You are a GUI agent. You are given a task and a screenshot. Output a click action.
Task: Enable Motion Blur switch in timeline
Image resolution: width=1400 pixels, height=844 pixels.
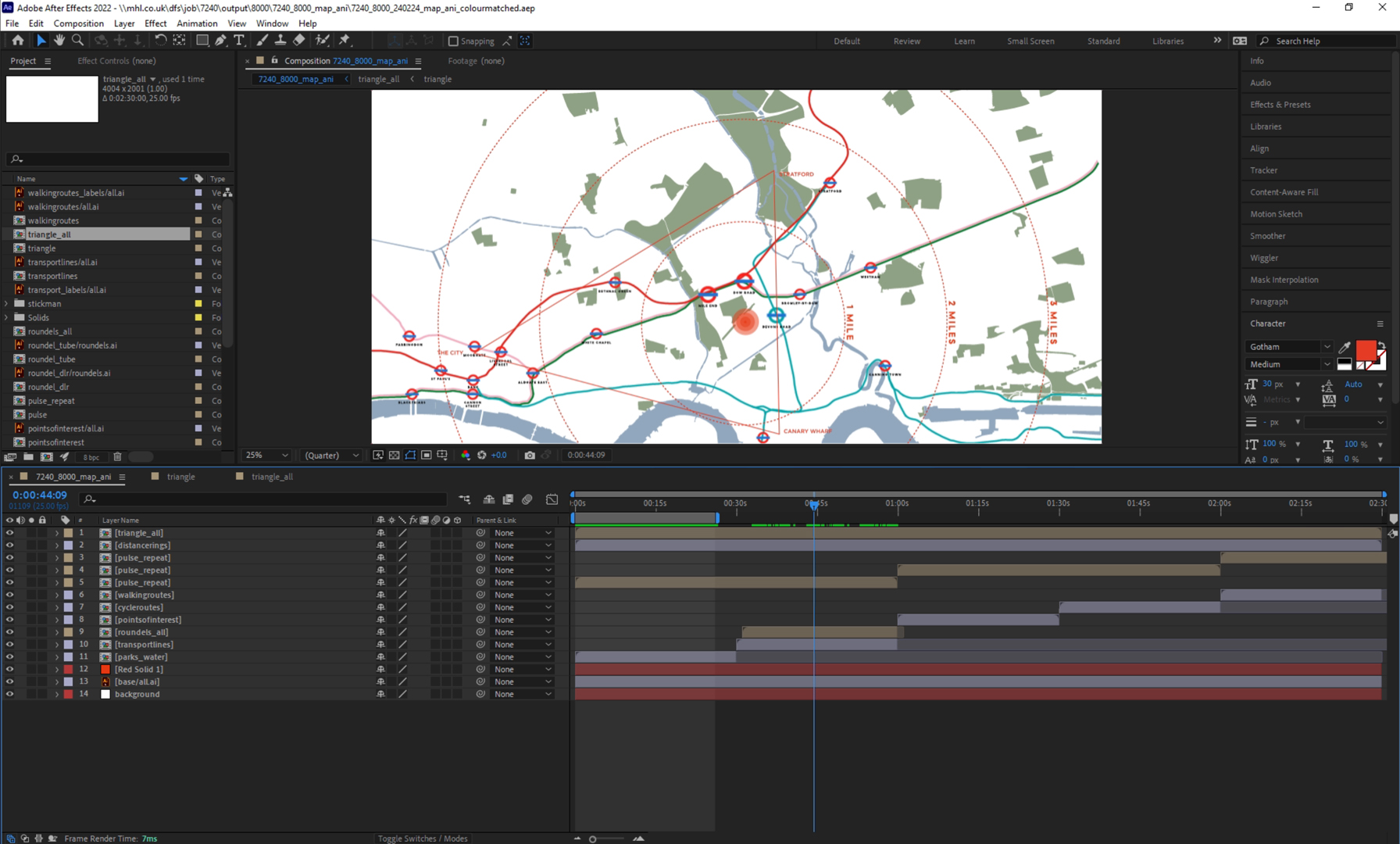[x=527, y=499]
